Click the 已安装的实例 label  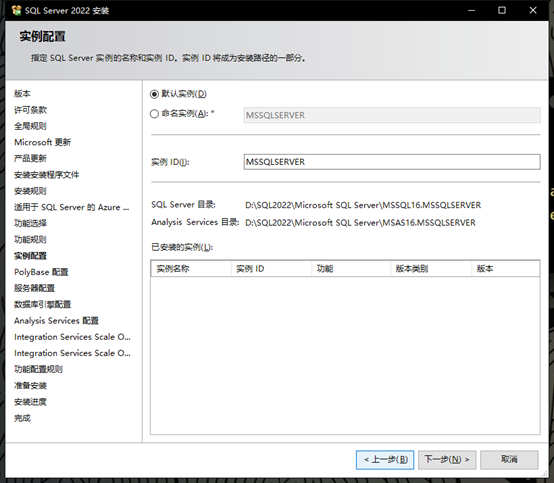coord(182,247)
